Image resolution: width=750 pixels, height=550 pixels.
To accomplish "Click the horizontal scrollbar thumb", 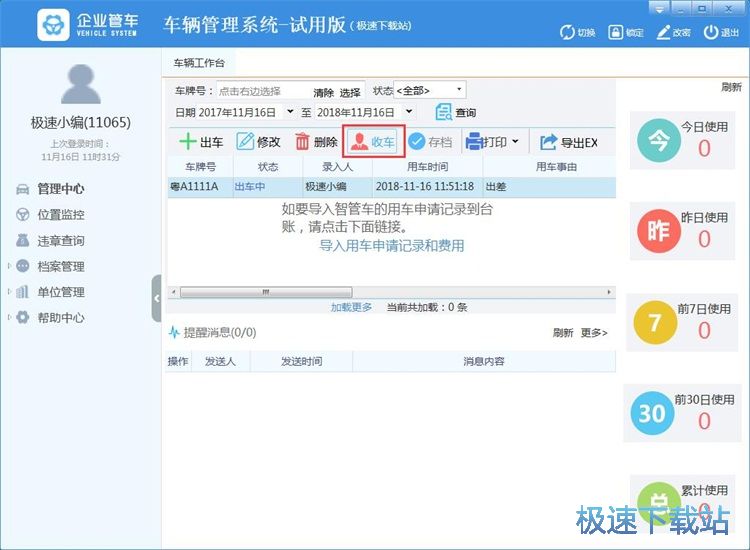I will 266,292.
